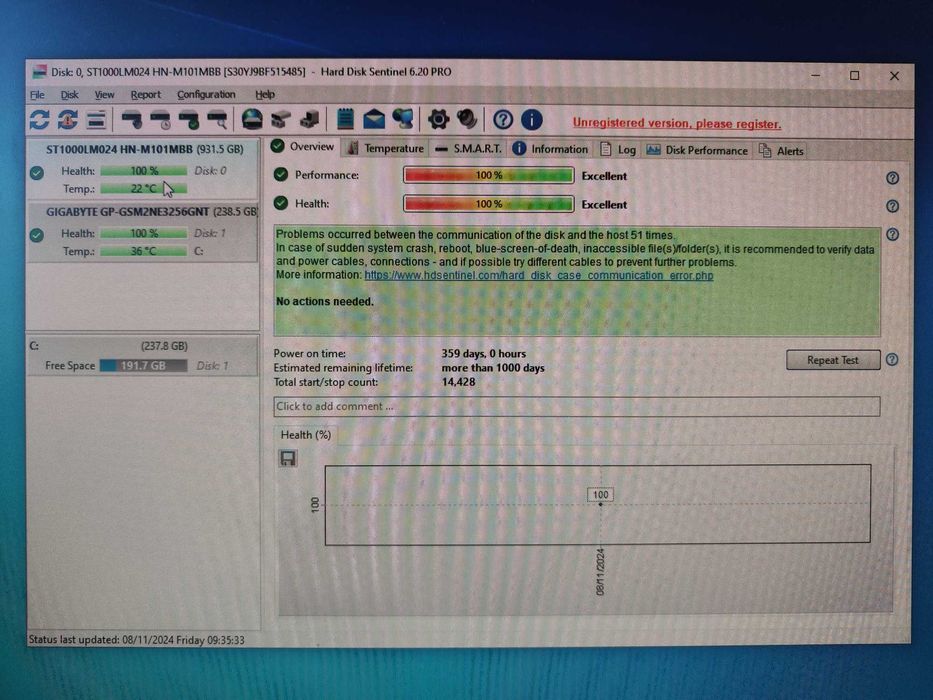The height and width of the screenshot is (700, 933).
Task: Click the globe on disk toolbar icon
Action: (x=252, y=120)
